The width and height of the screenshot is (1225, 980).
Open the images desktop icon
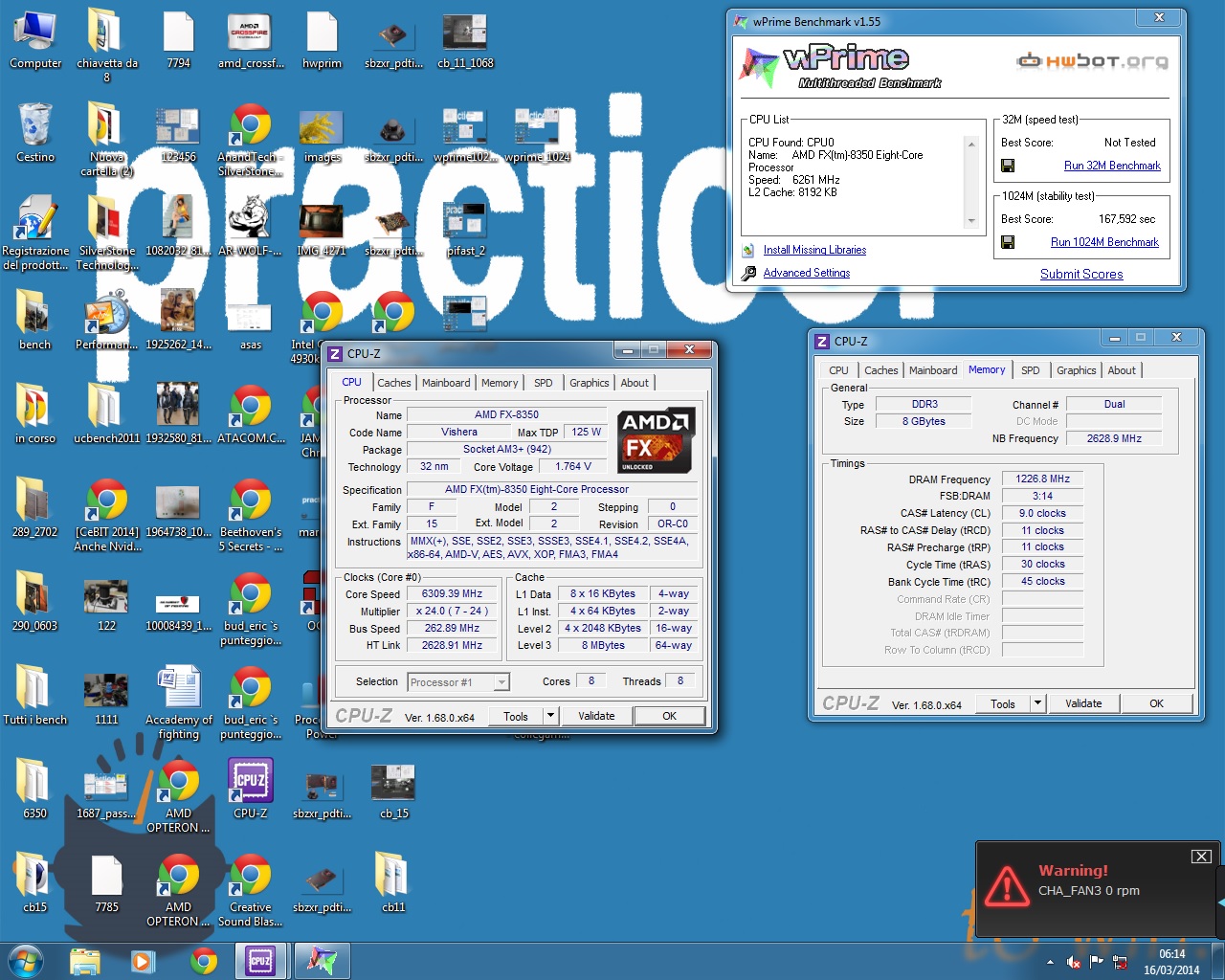tap(322, 133)
